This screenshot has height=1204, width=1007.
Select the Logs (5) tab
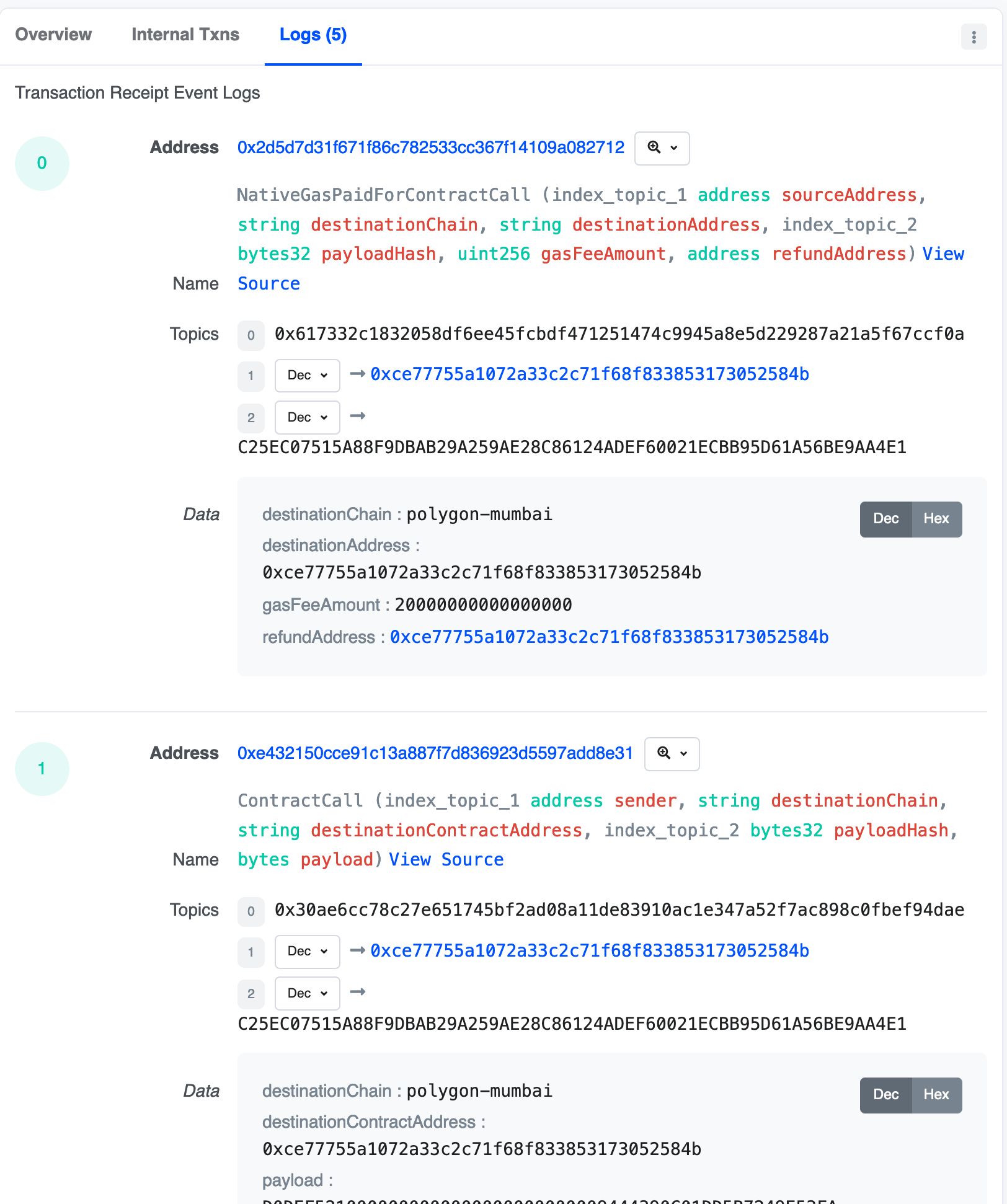click(313, 35)
